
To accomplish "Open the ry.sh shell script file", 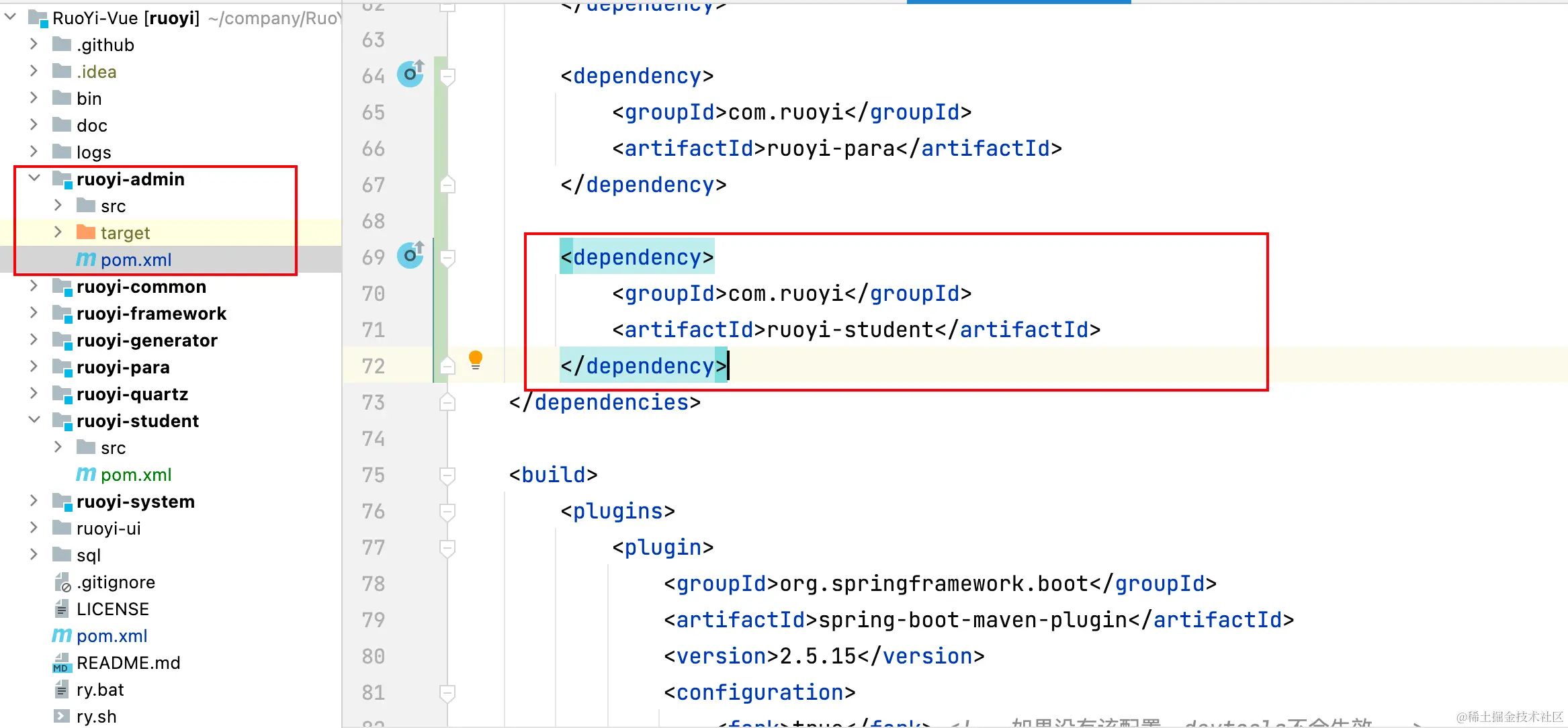I will tap(96, 717).
